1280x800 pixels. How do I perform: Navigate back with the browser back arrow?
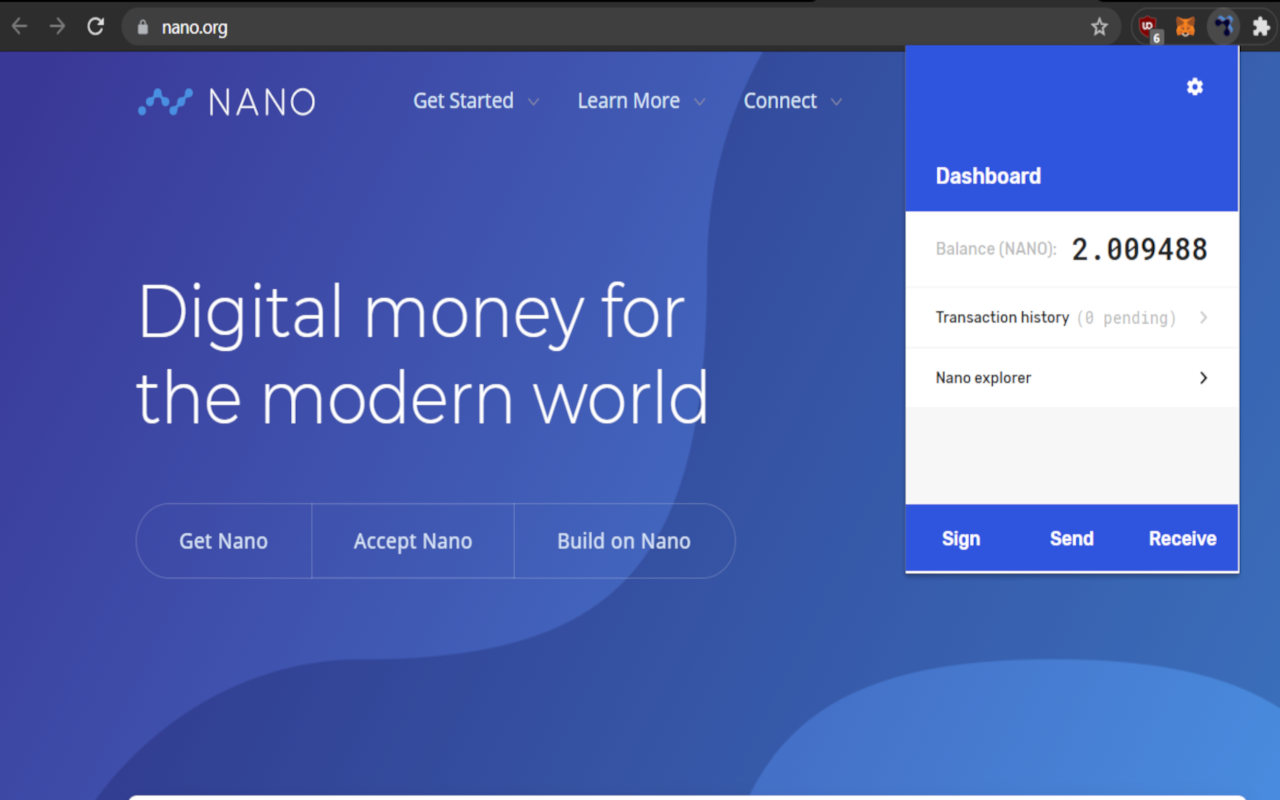pos(19,26)
